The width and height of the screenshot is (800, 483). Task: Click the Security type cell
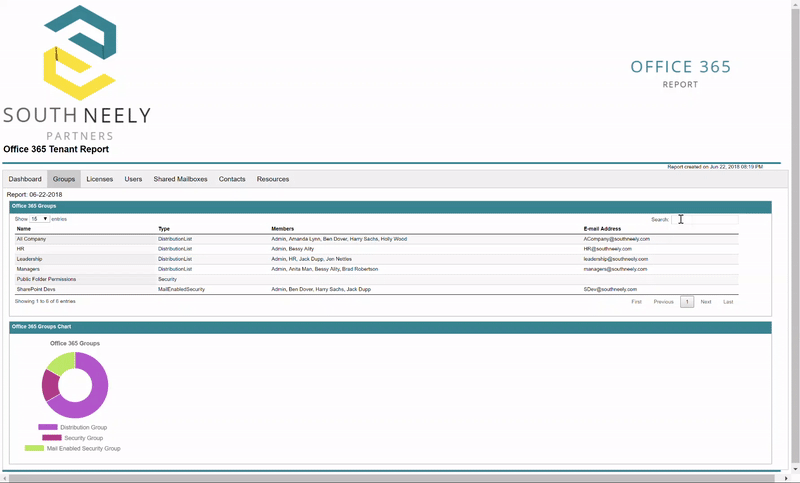click(167, 279)
